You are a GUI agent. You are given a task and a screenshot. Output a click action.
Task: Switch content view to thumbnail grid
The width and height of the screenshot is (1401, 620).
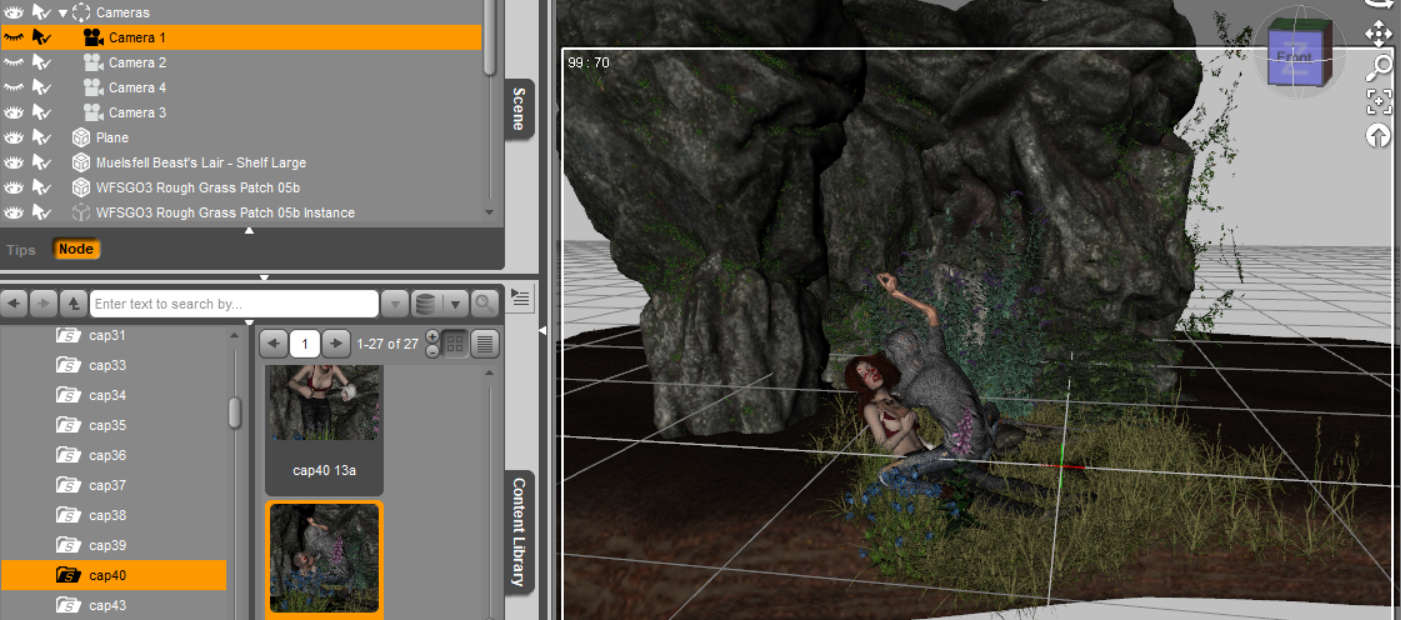tap(455, 344)
